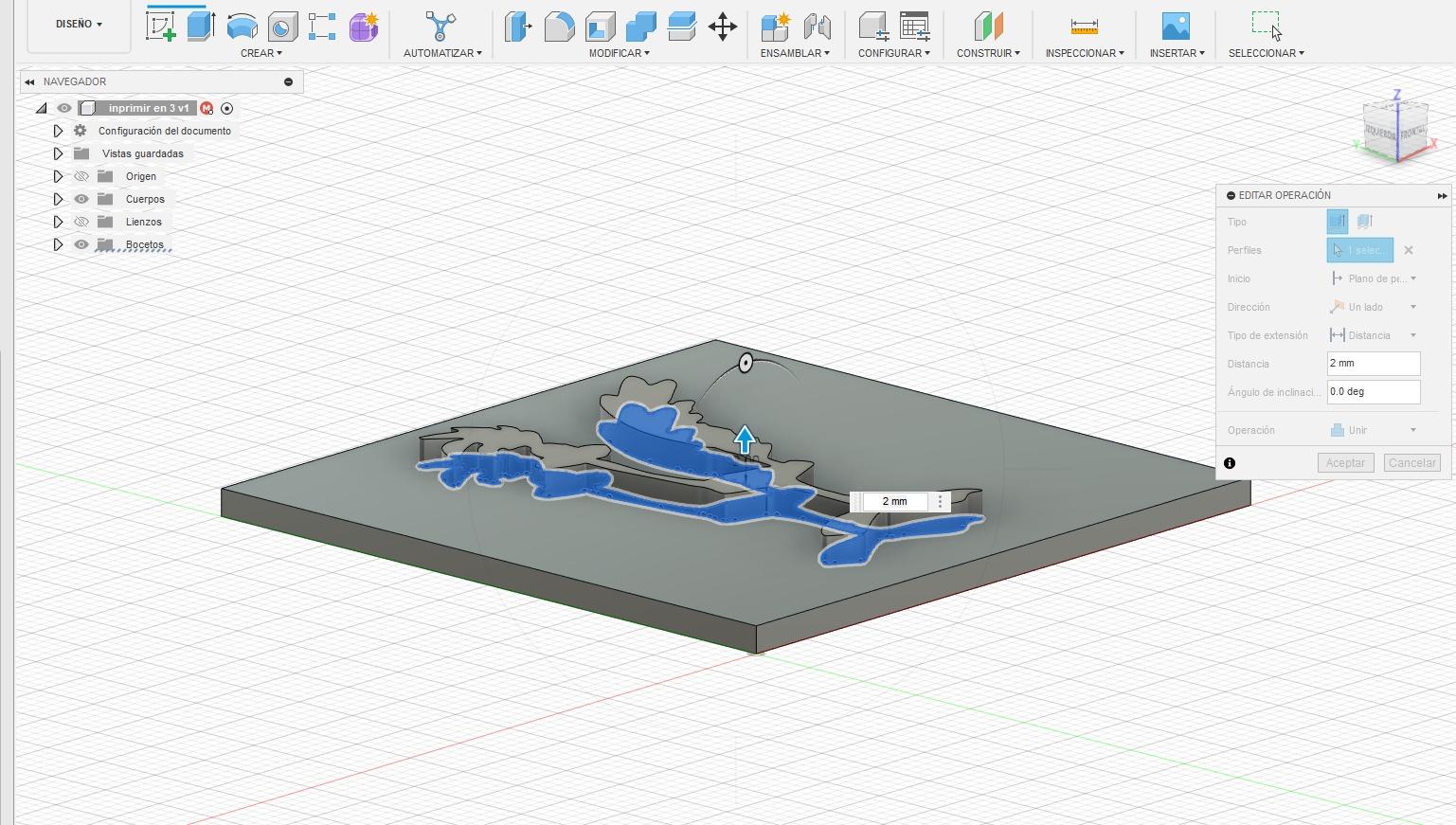1456x825 pixels.
Task: Click the Aceptar button
Action: coord(1345,463)
